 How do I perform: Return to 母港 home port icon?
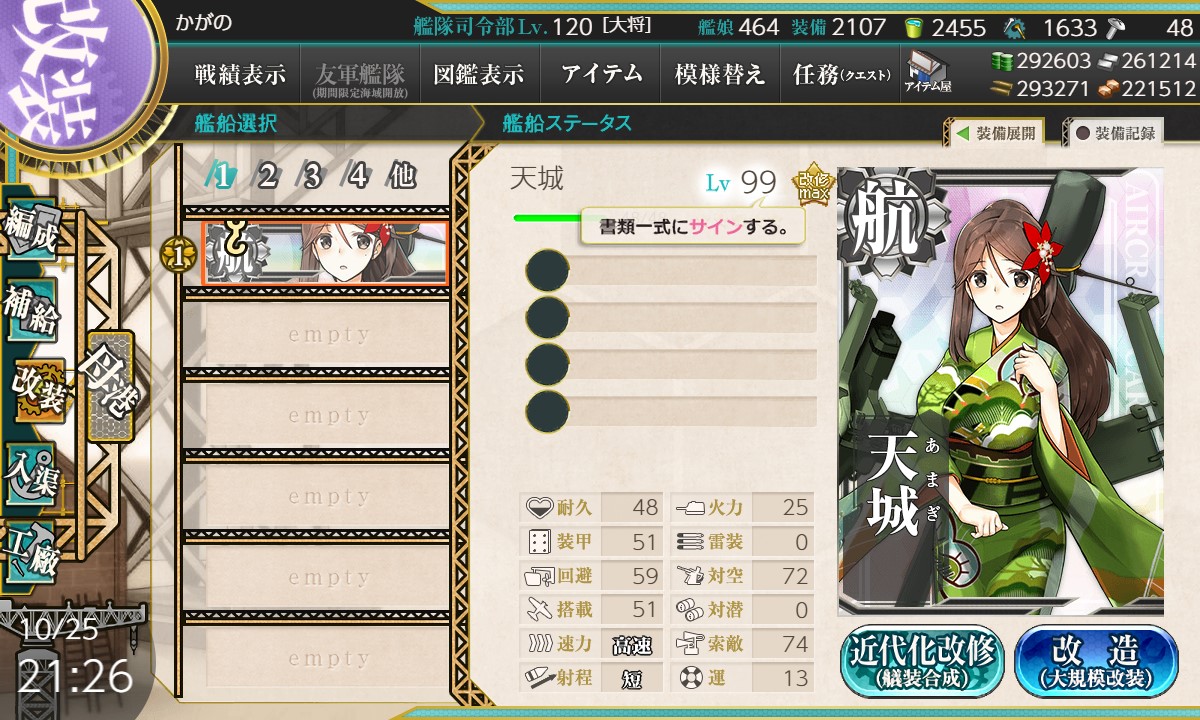[x=108, y=385]
